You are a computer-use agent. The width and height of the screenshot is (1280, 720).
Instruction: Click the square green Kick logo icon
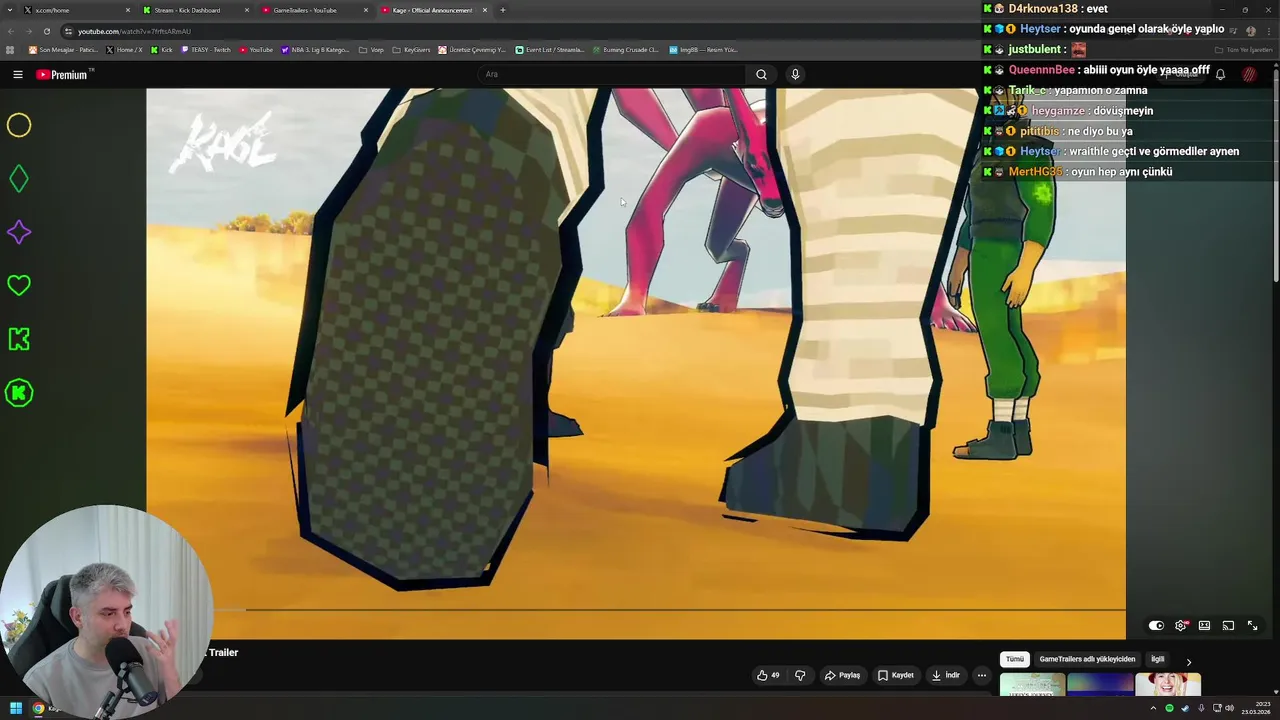[x=19, y=339]
